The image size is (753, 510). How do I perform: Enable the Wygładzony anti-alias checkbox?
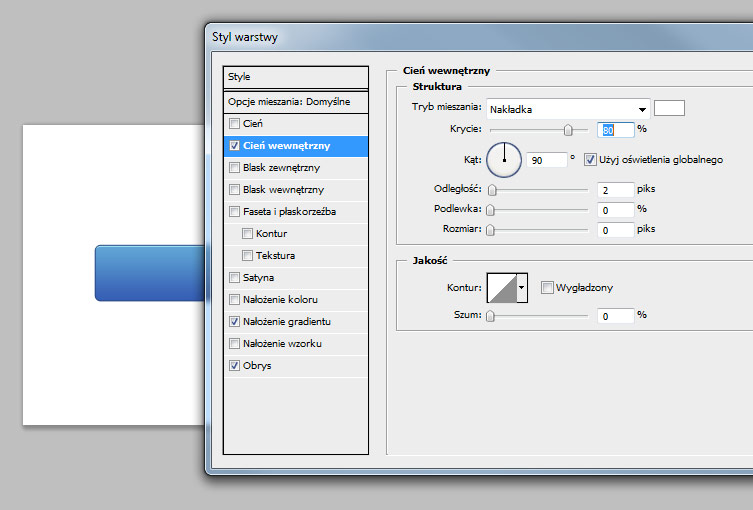547,288
